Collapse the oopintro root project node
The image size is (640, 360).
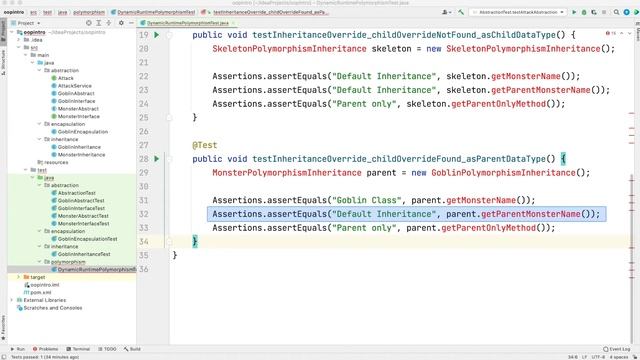pyautogui.click(x=12, y=32)
